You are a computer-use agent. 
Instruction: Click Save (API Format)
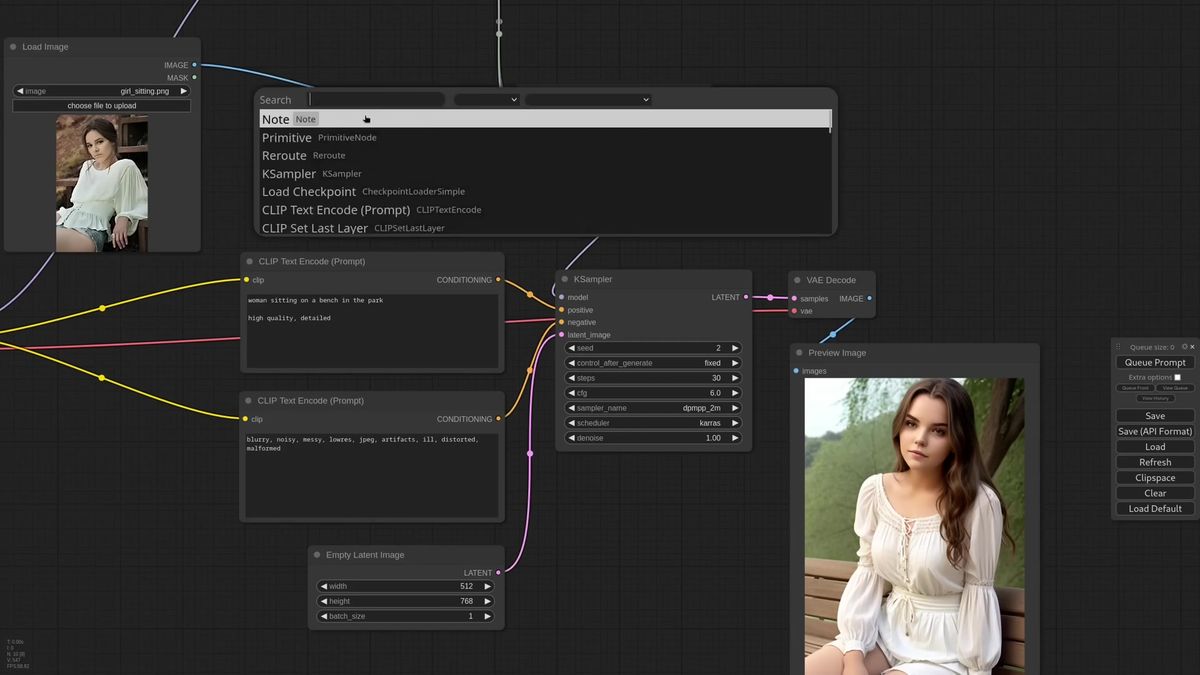point(1155,431)
